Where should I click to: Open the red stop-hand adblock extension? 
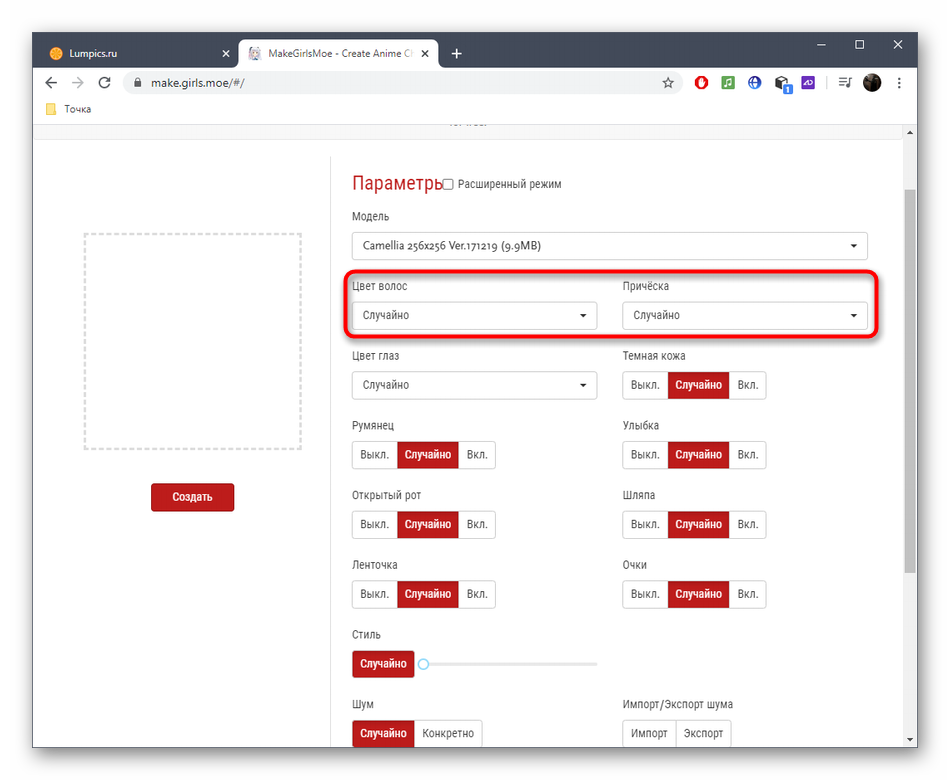(701, 83)
